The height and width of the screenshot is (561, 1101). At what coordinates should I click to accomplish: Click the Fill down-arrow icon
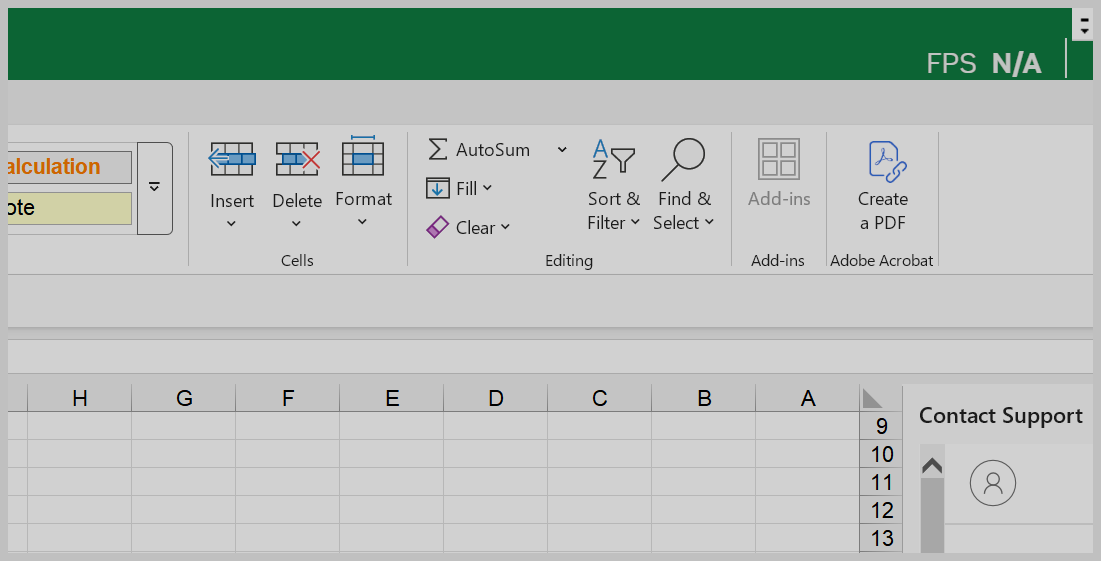[x=437, y=188]
